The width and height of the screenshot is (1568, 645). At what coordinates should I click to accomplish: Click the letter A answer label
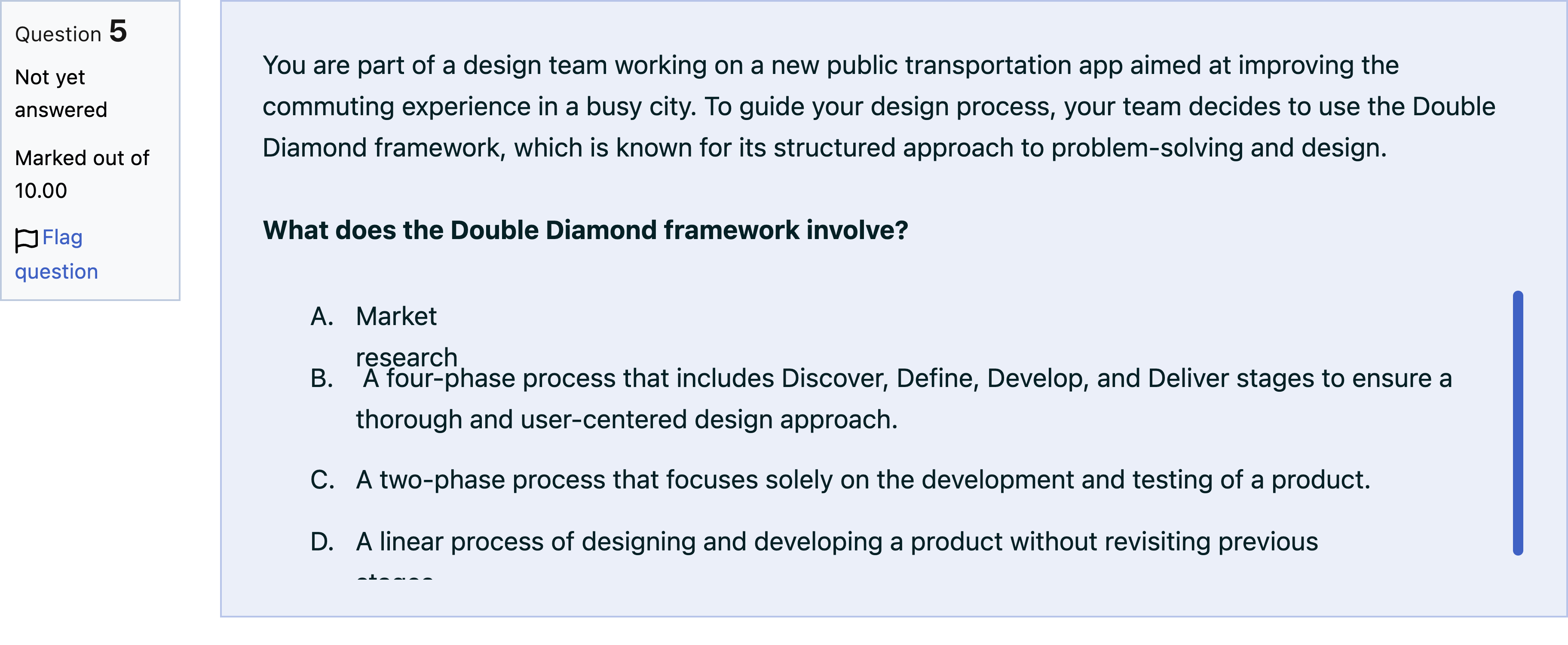(322, 317)
